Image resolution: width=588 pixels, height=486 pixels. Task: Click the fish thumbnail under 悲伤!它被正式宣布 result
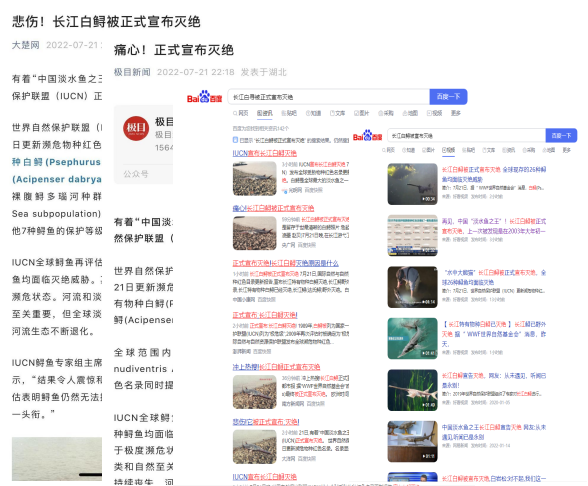(x=255, y=447)
